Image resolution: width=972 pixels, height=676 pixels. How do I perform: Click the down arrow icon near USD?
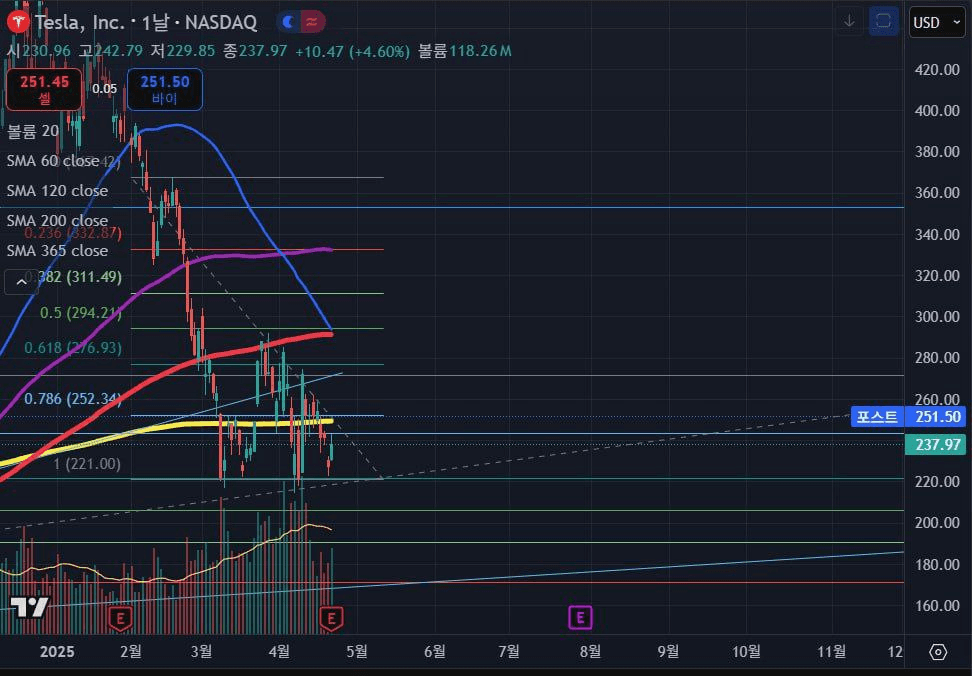(x=849, y=22)
